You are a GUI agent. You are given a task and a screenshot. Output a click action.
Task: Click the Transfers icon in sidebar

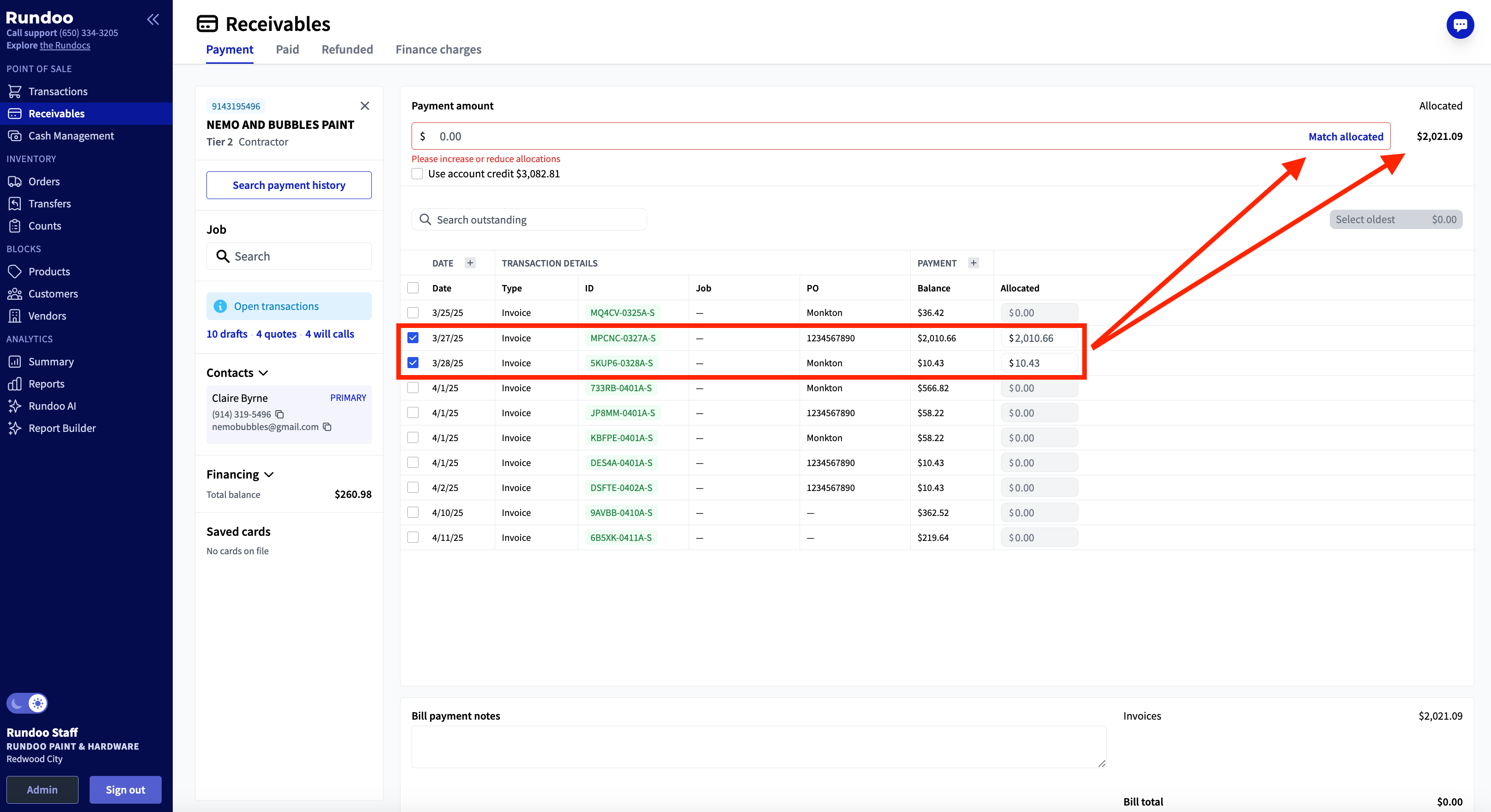[x=14, y=203]
